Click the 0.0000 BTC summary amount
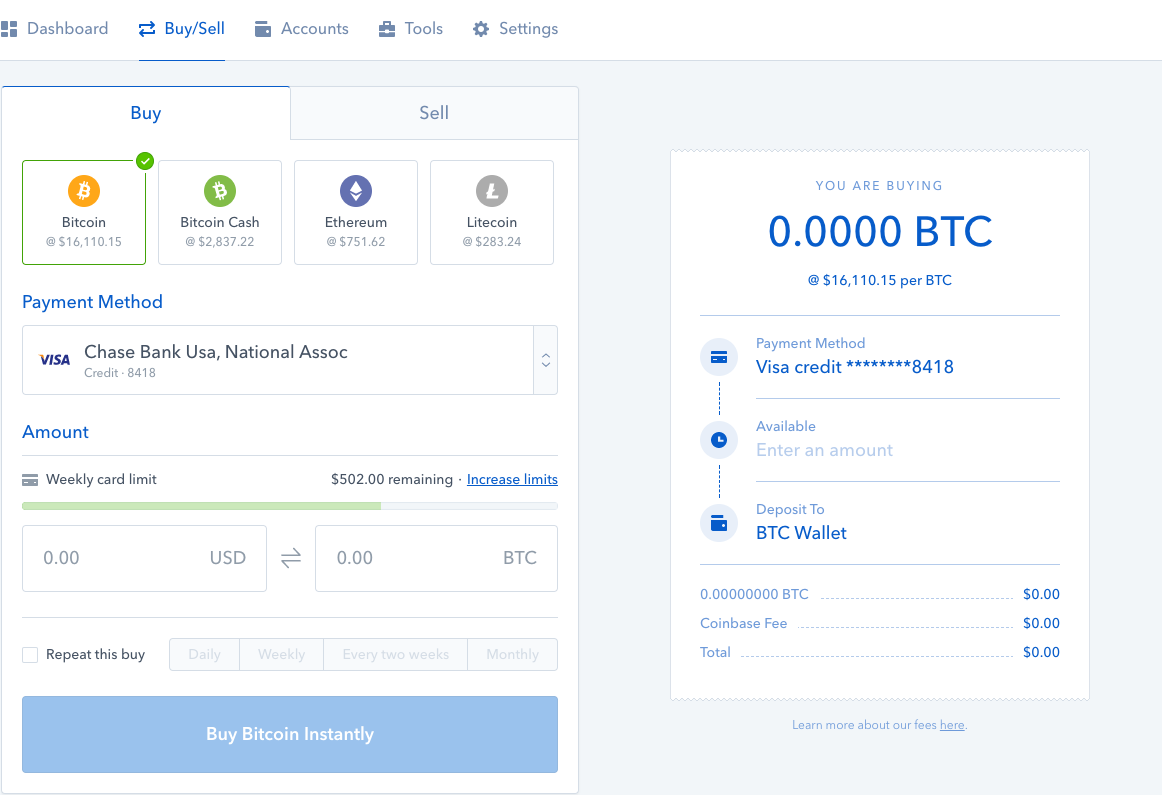Screen dimensions: 1162x795 [880, 231]
